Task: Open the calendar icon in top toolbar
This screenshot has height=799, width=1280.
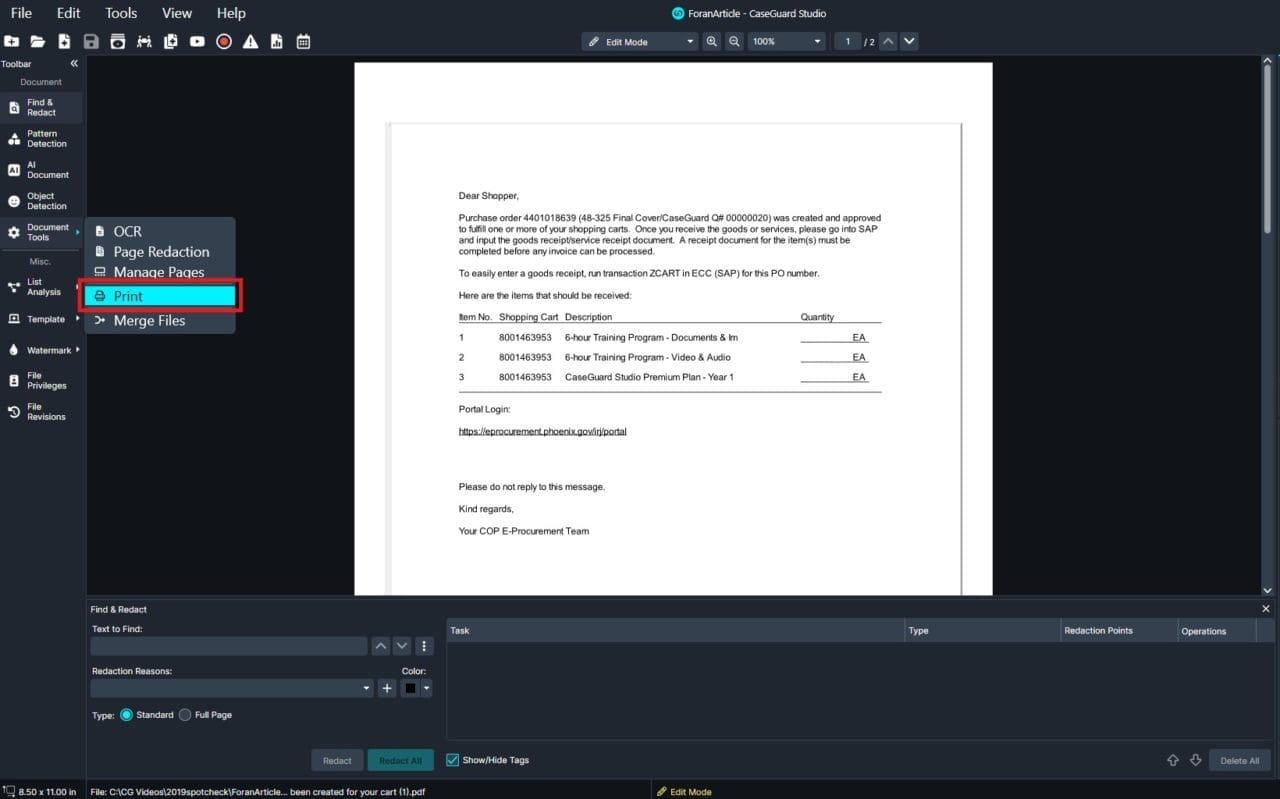Action: point(303,41)
